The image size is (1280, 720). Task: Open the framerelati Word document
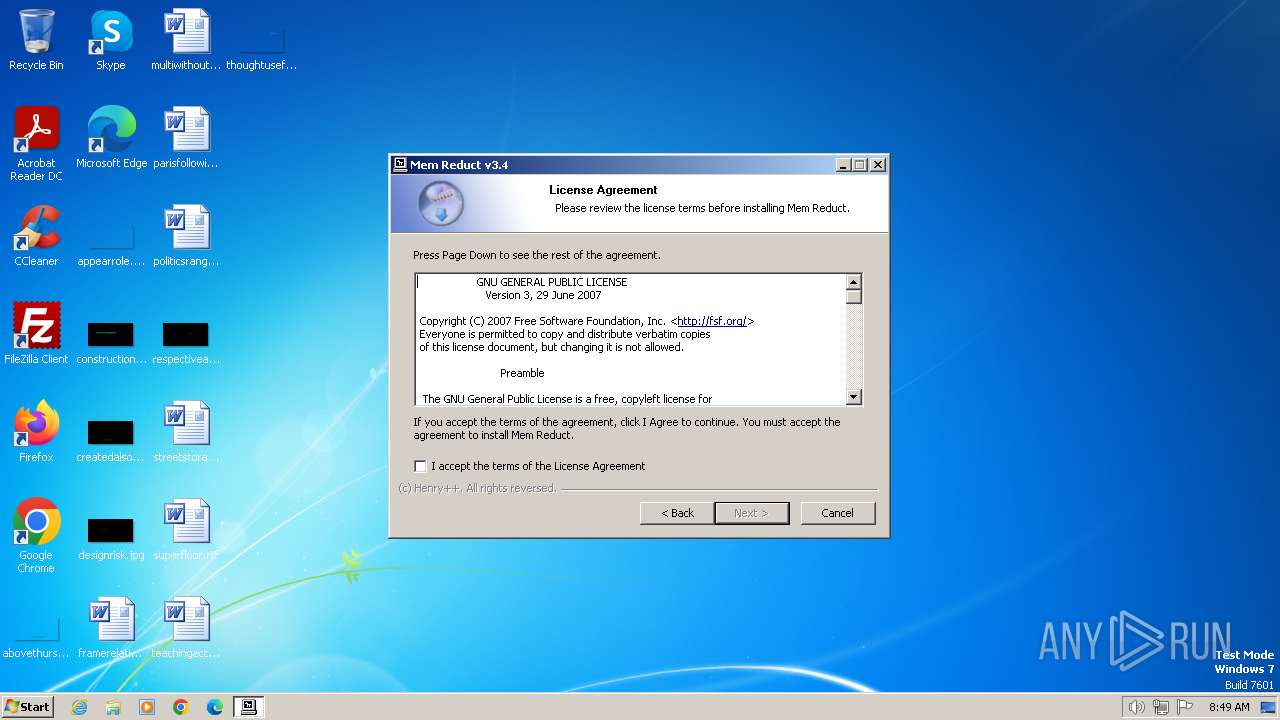pyautogui.click(x=111, y=627)
